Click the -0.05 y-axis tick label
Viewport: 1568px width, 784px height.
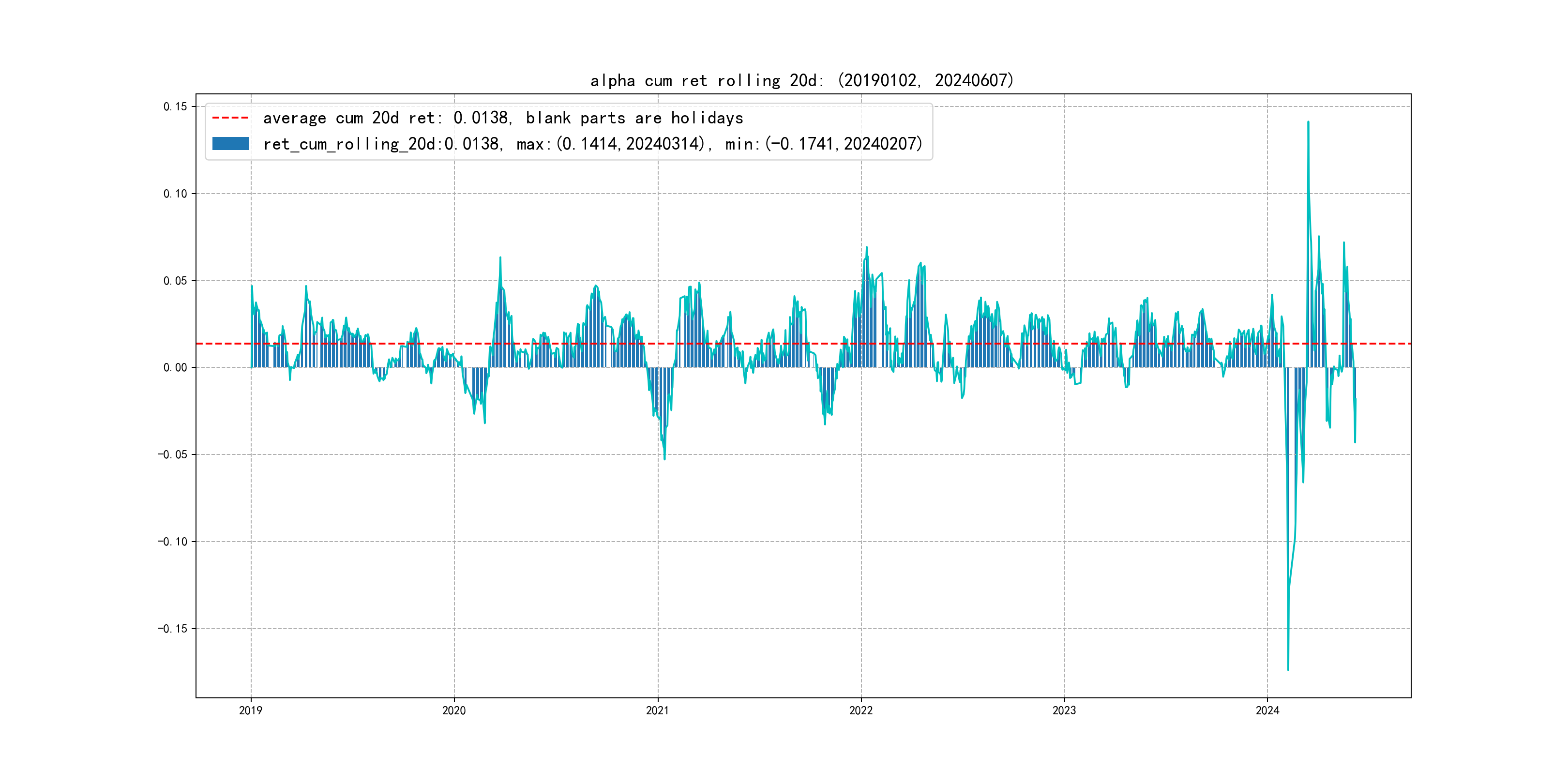172,455
